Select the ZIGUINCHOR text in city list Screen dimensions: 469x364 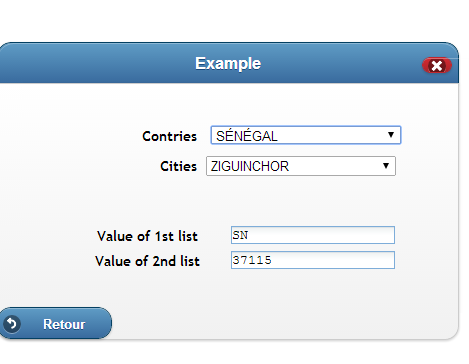[250, 166]
